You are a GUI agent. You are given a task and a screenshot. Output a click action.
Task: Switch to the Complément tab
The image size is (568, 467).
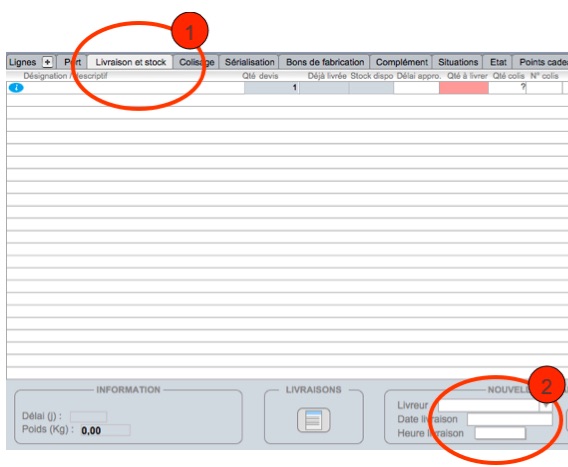pos(402,62)
